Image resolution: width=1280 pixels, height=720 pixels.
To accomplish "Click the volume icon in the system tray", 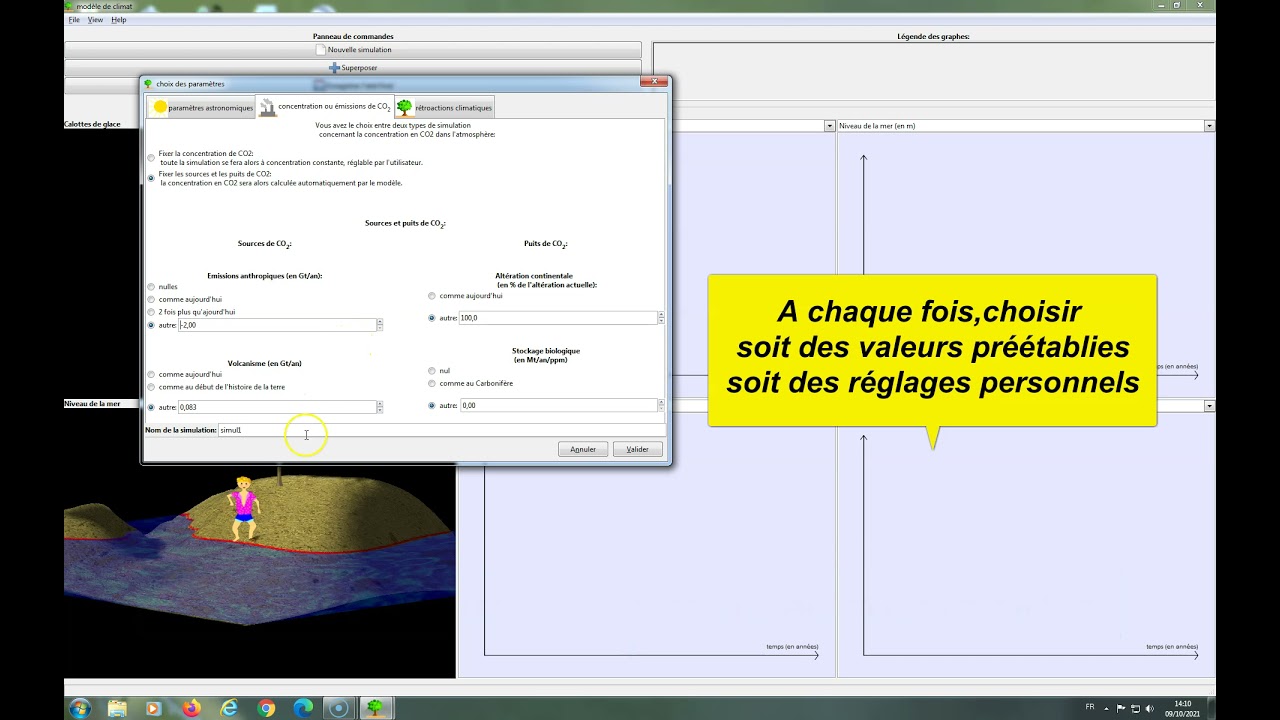I will (1149, 708).
